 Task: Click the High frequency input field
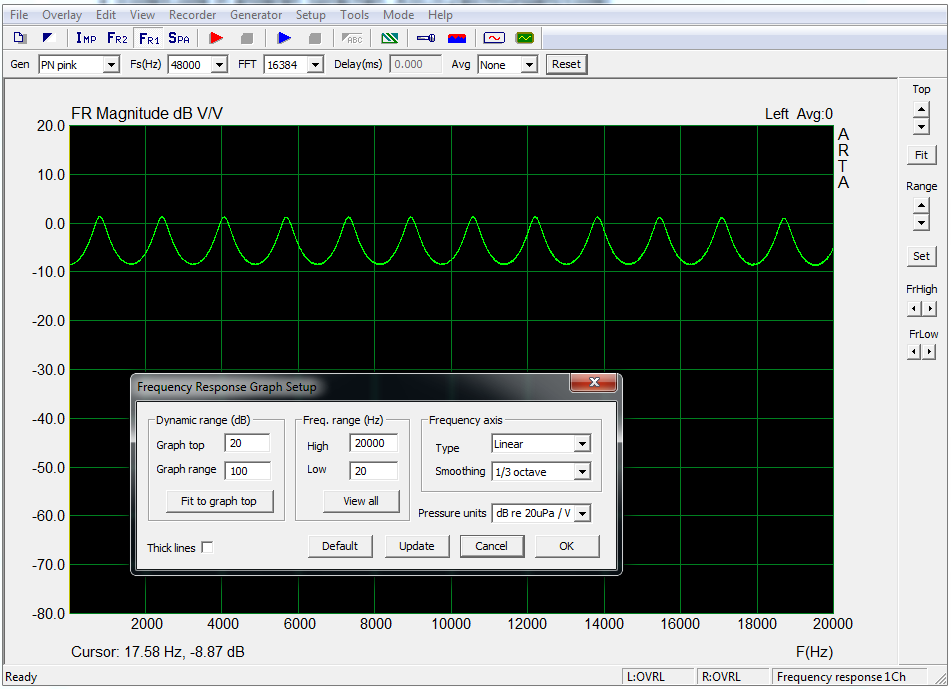[x=374, y=443]
